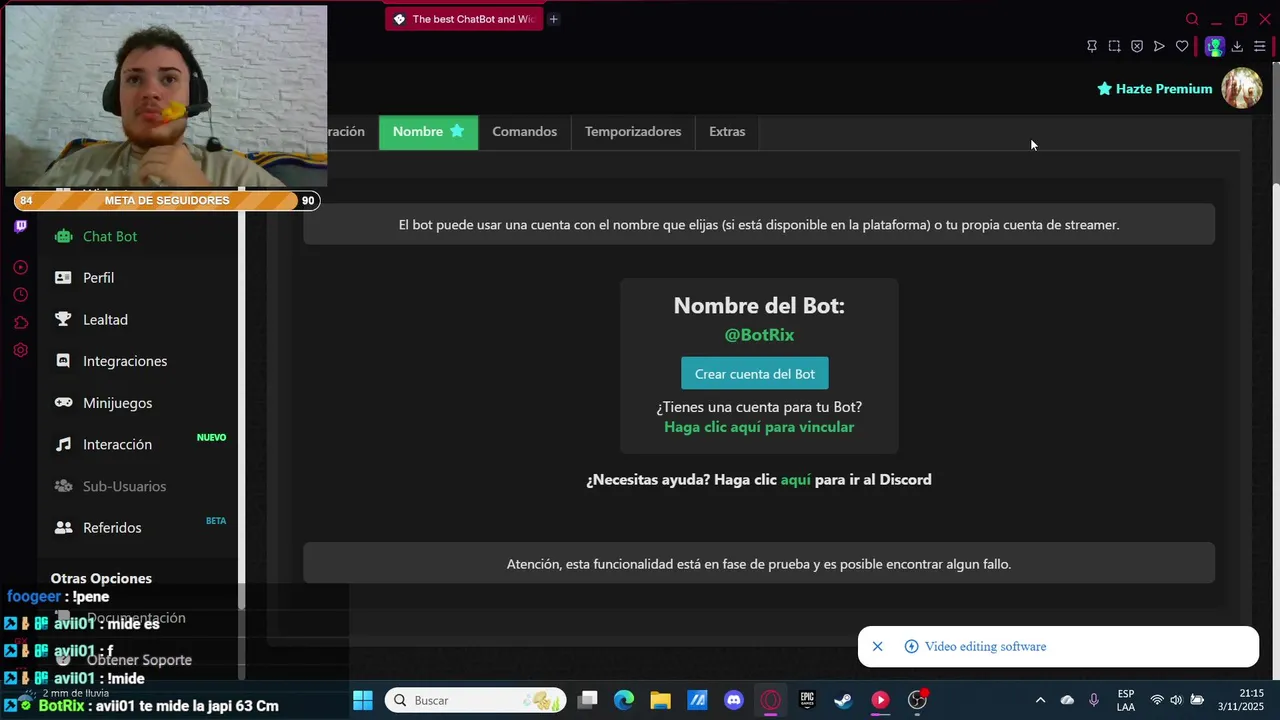Click the Hazte Premium link
The image size is (1280, 720).
tap(1164, 89)
